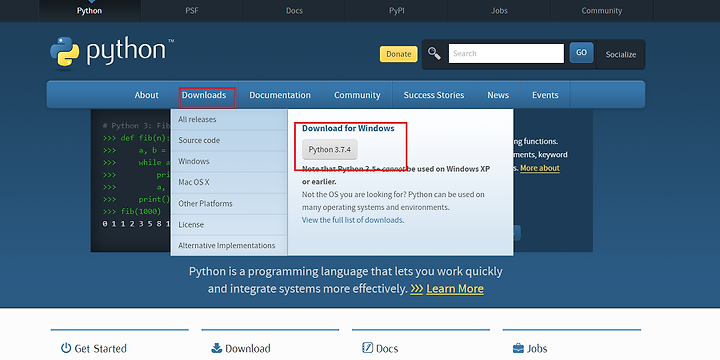Click the Jobs section heading
Viewport: 720px width, 360px height.
[537, 349]
